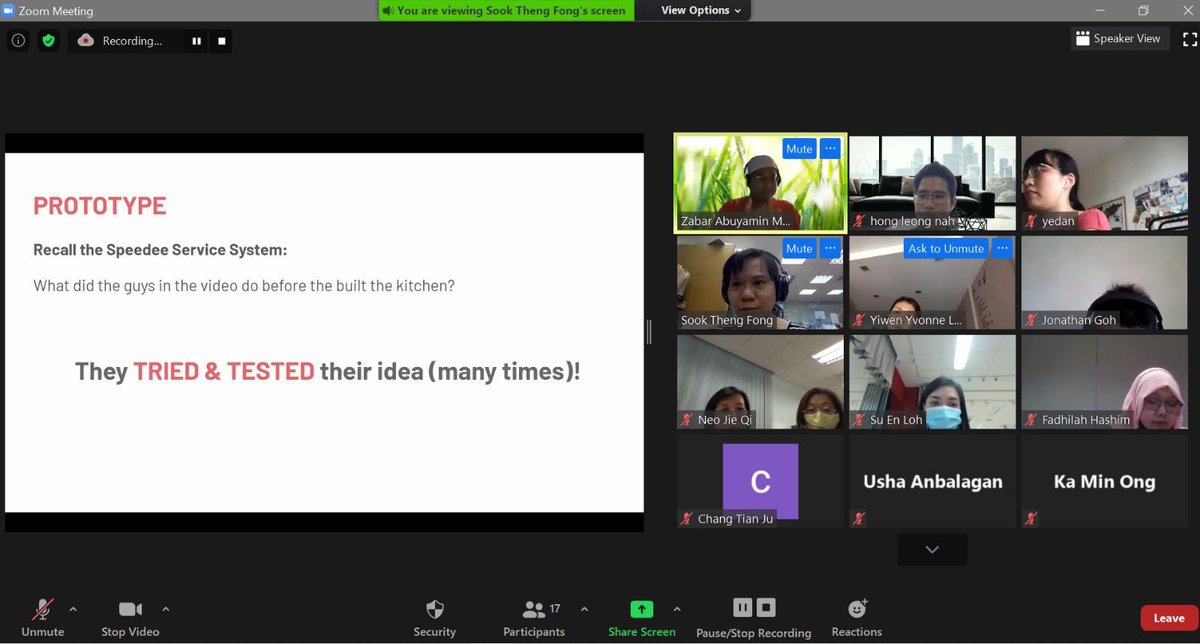Select Jonathan Goh's video tile
Screen dimensions: 1200x644
1104,282
